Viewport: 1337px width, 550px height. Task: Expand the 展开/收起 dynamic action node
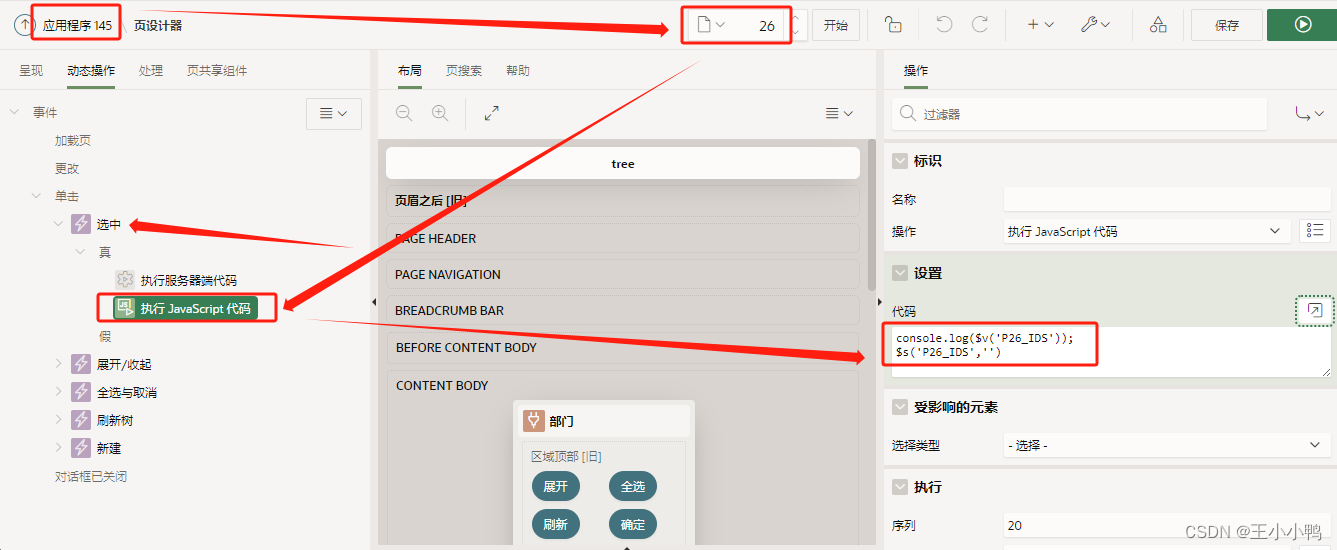(58, 364)
